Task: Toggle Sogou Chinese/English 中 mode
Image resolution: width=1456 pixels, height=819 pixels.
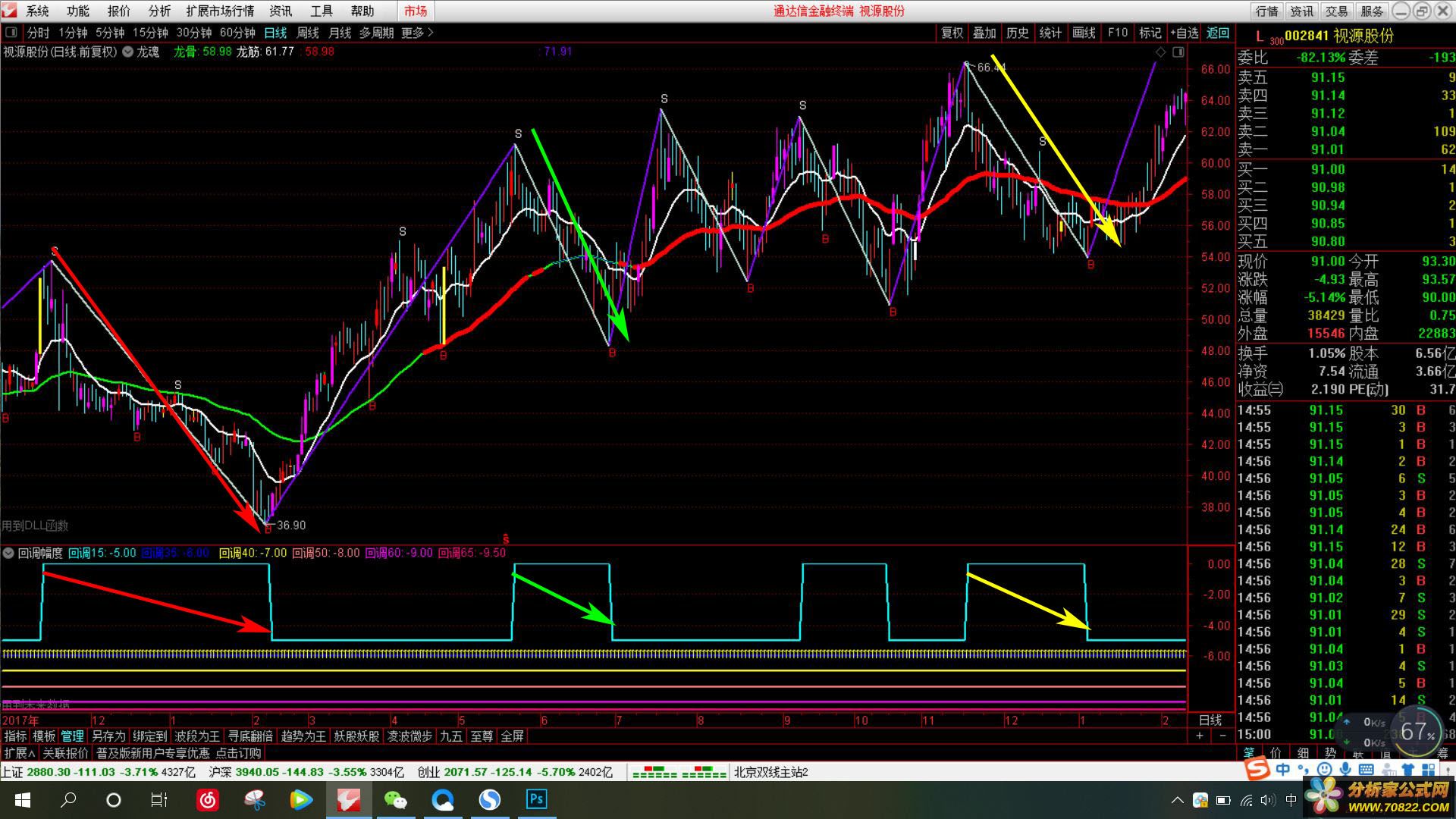Action: pos(1283,770)
